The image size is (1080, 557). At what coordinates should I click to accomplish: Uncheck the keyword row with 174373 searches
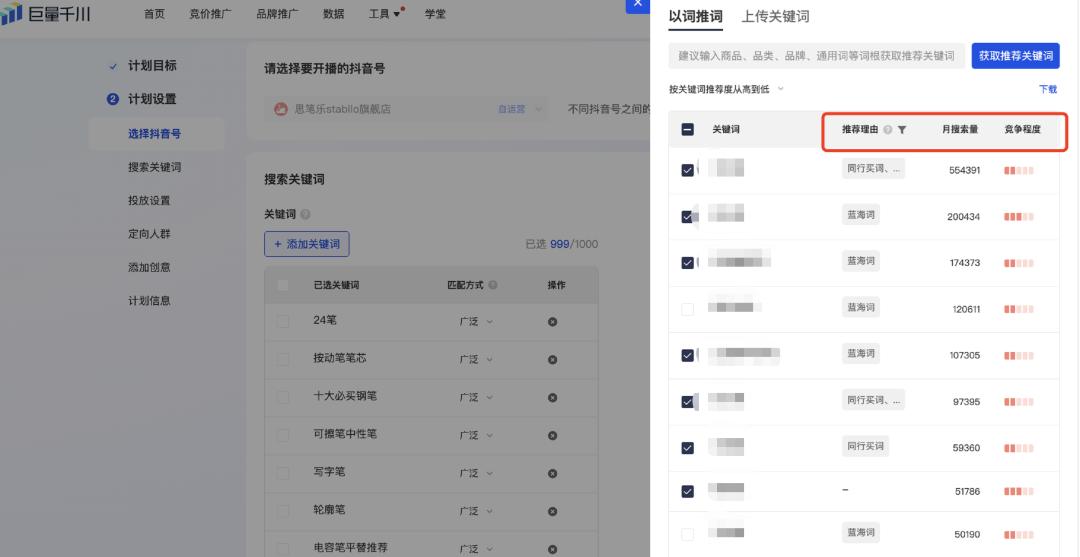click(687, 262)
